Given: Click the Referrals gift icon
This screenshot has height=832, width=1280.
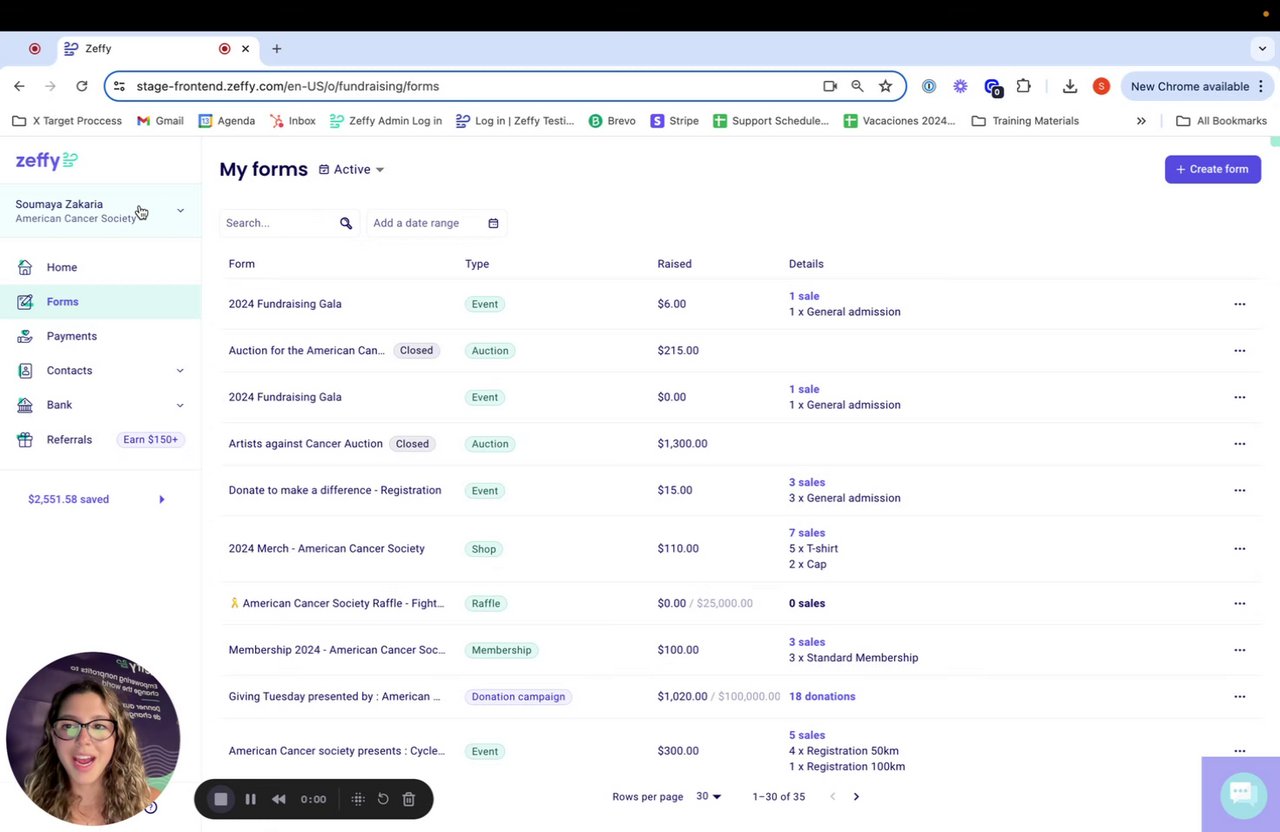Looking at the screenshot, I should 25,439.
